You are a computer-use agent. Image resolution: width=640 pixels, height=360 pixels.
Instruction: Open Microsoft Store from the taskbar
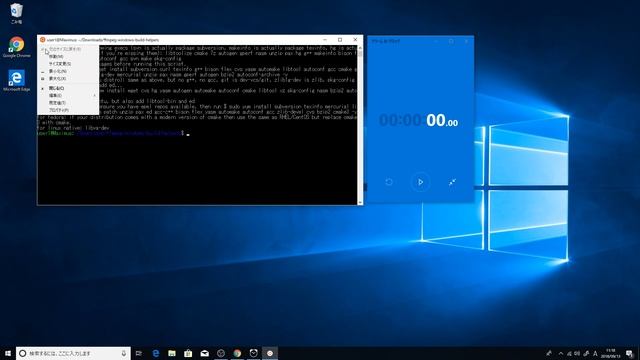click(x=188, y=353)
